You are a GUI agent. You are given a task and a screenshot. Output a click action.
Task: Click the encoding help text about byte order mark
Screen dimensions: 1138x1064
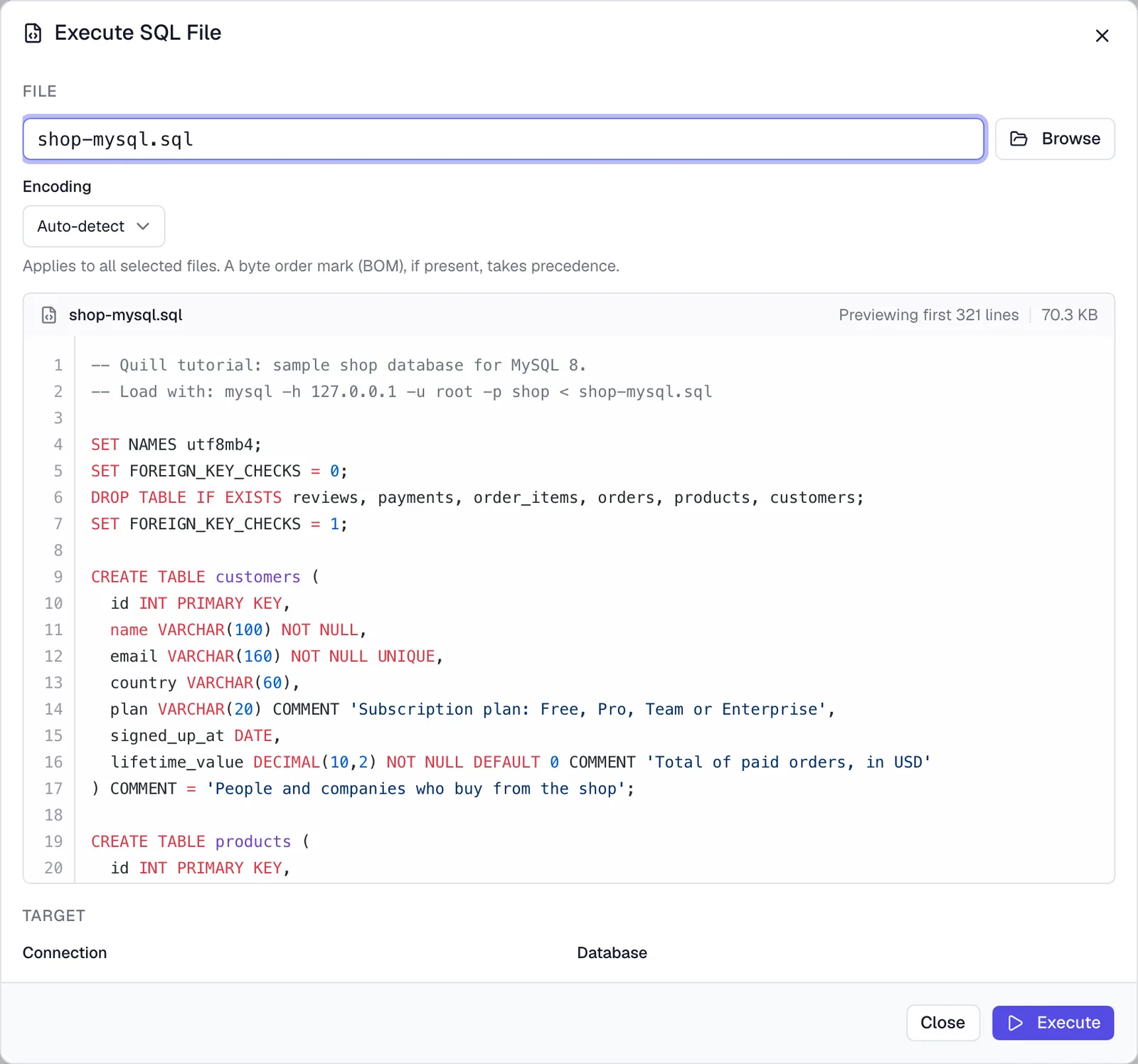tap(321, 266)
